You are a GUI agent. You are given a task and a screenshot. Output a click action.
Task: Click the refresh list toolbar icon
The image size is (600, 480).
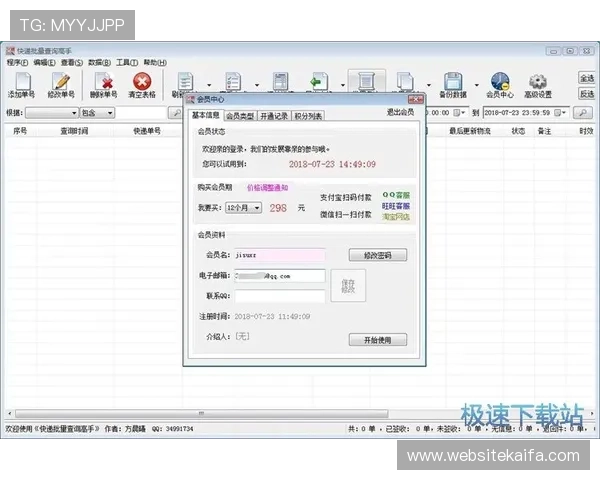click(186, 81)
